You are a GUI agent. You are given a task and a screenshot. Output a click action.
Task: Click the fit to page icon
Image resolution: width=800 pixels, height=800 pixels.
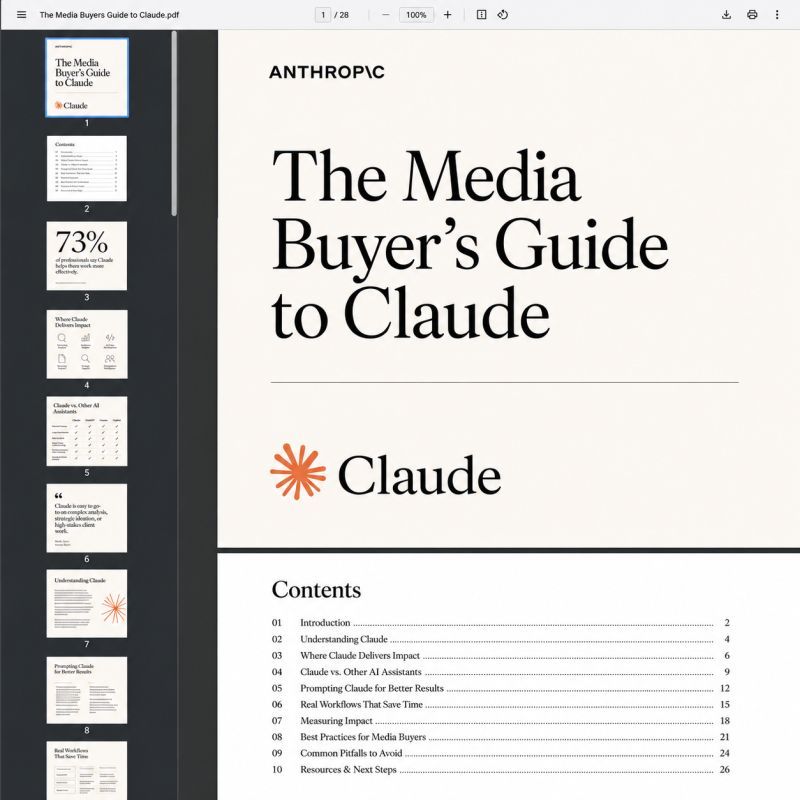tap(481, 15)
